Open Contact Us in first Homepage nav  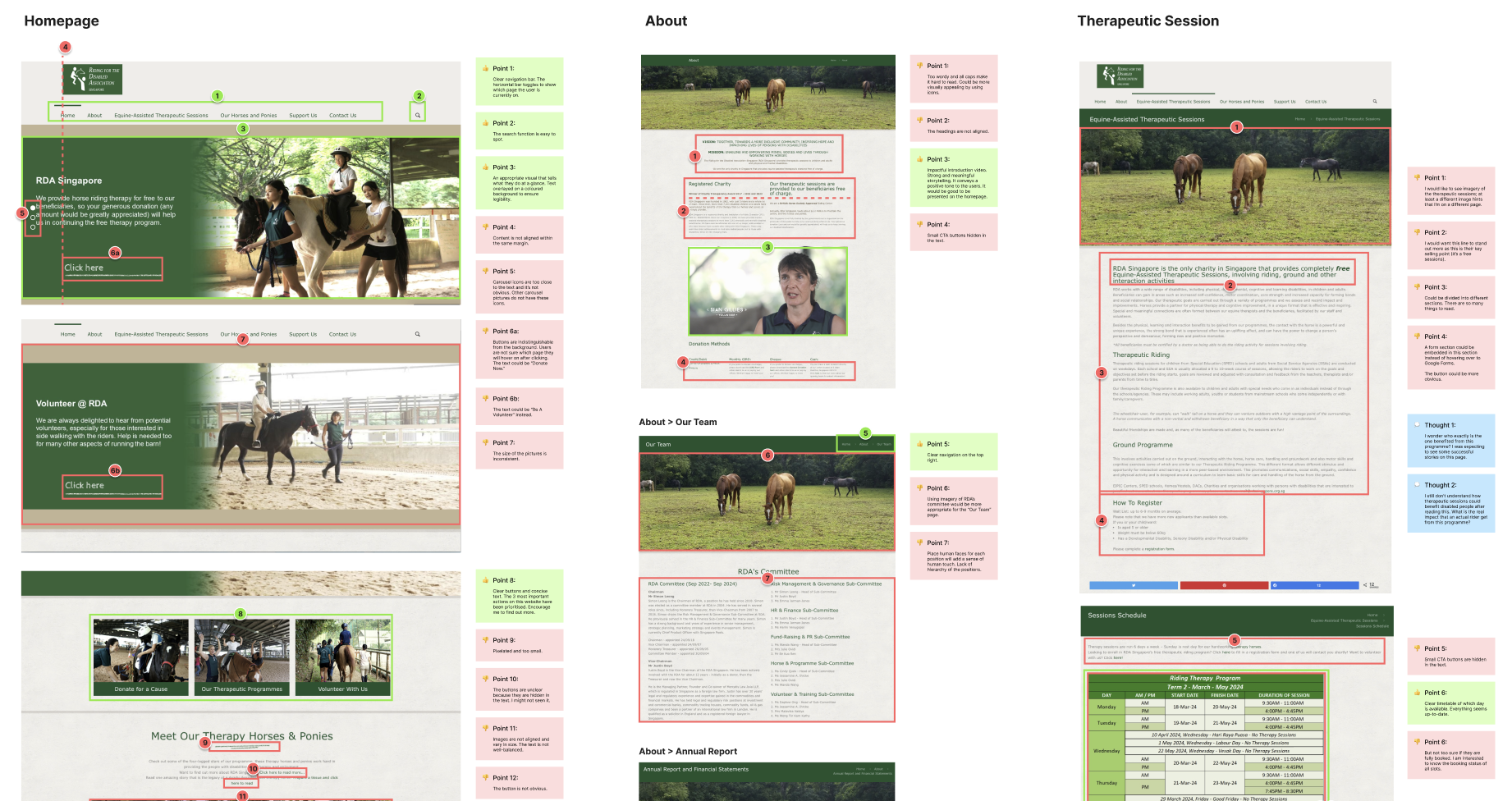[x=342, y=116]
